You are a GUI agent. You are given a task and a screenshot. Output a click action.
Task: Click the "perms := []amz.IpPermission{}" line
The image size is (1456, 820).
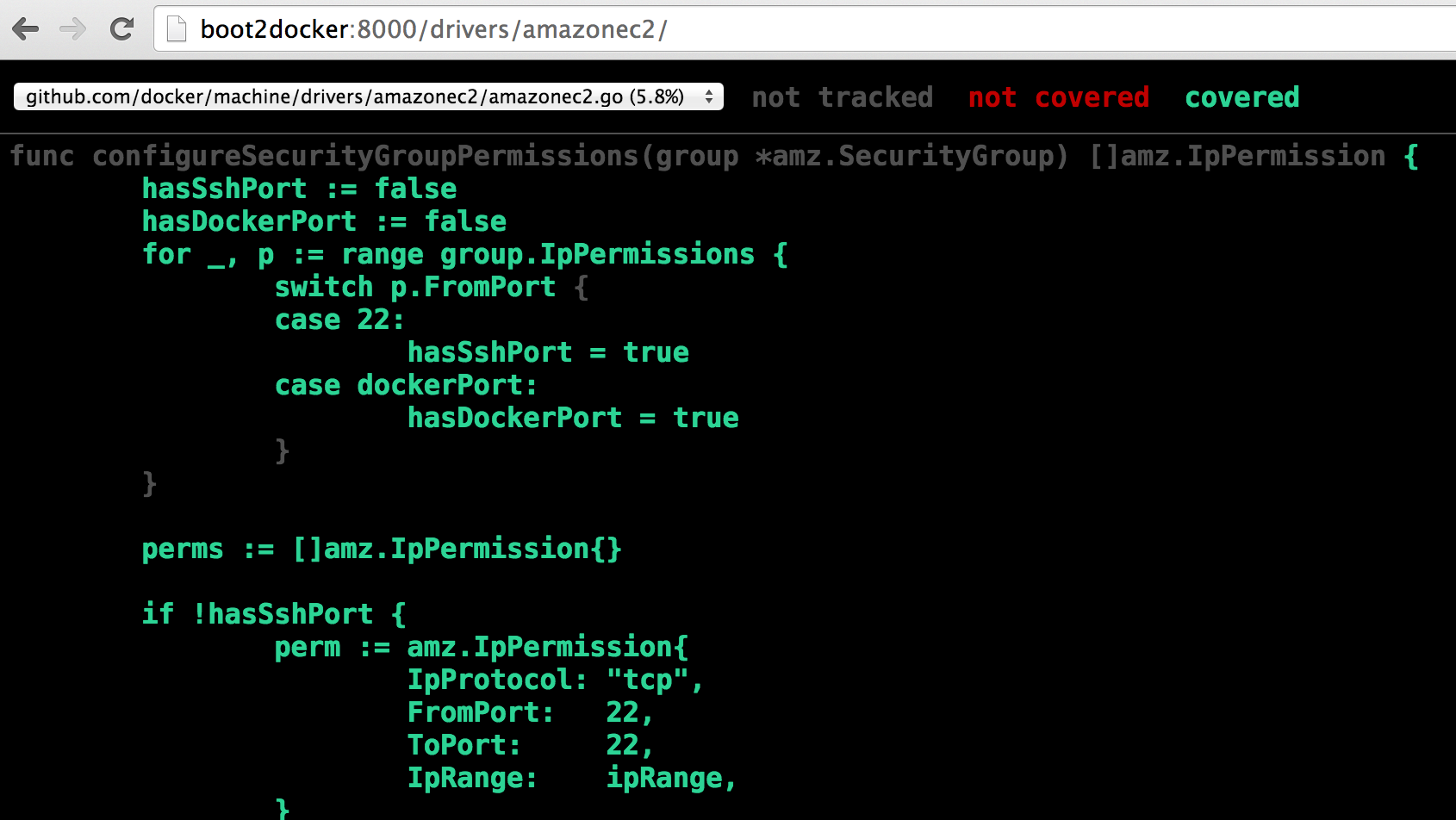click(382, 549)
